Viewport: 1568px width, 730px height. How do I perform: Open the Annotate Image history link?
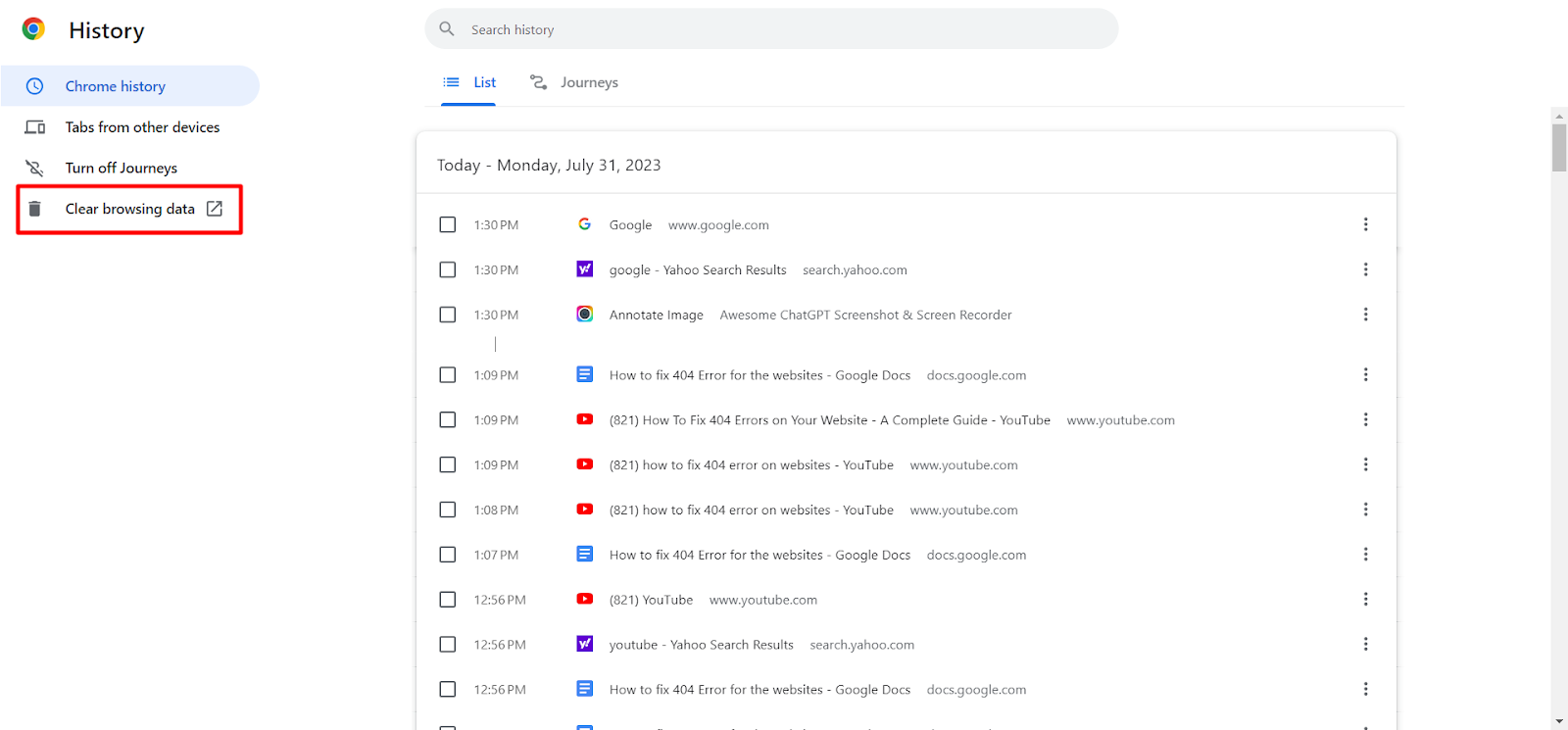pyautogui.click(x=657, y=315)
